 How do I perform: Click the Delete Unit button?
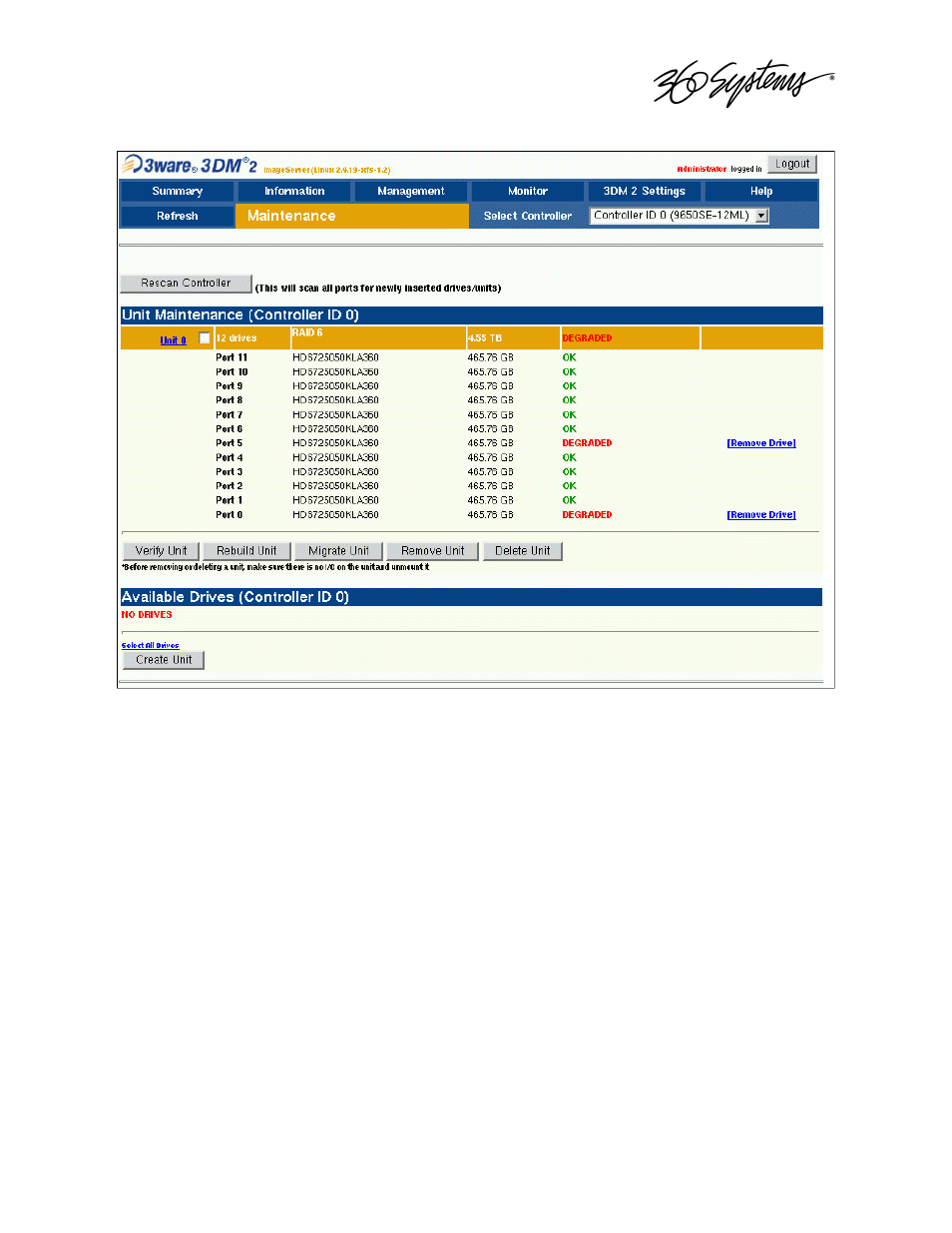523,551
